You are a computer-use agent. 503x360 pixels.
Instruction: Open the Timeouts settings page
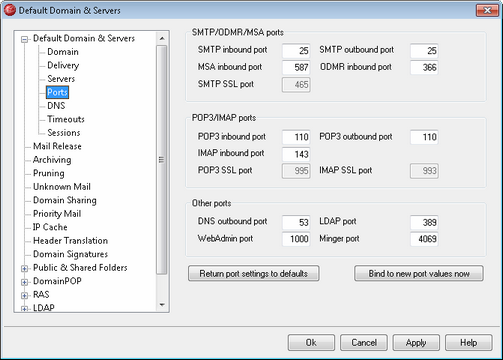[66, 119]
